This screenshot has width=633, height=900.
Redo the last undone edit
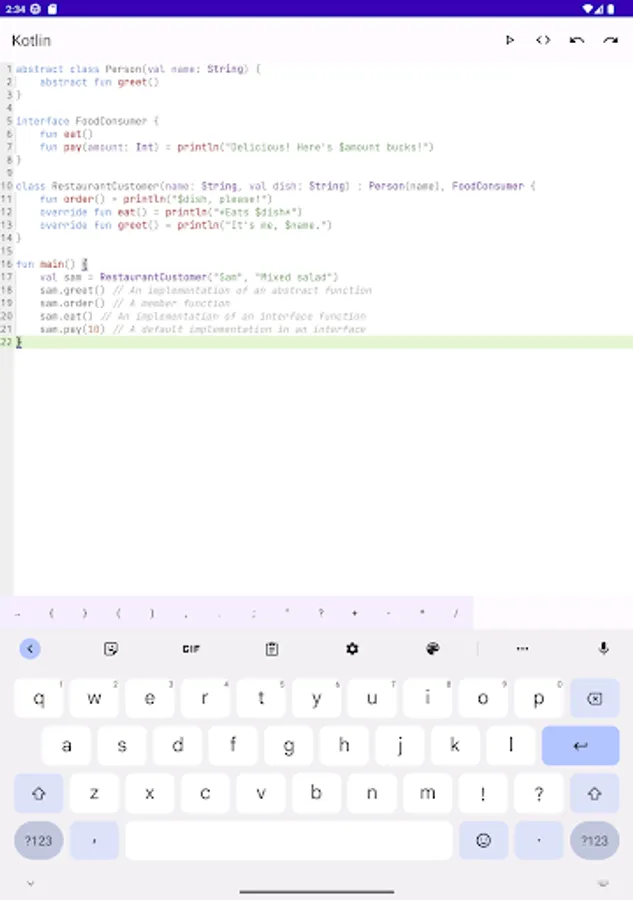click(611, 40)
